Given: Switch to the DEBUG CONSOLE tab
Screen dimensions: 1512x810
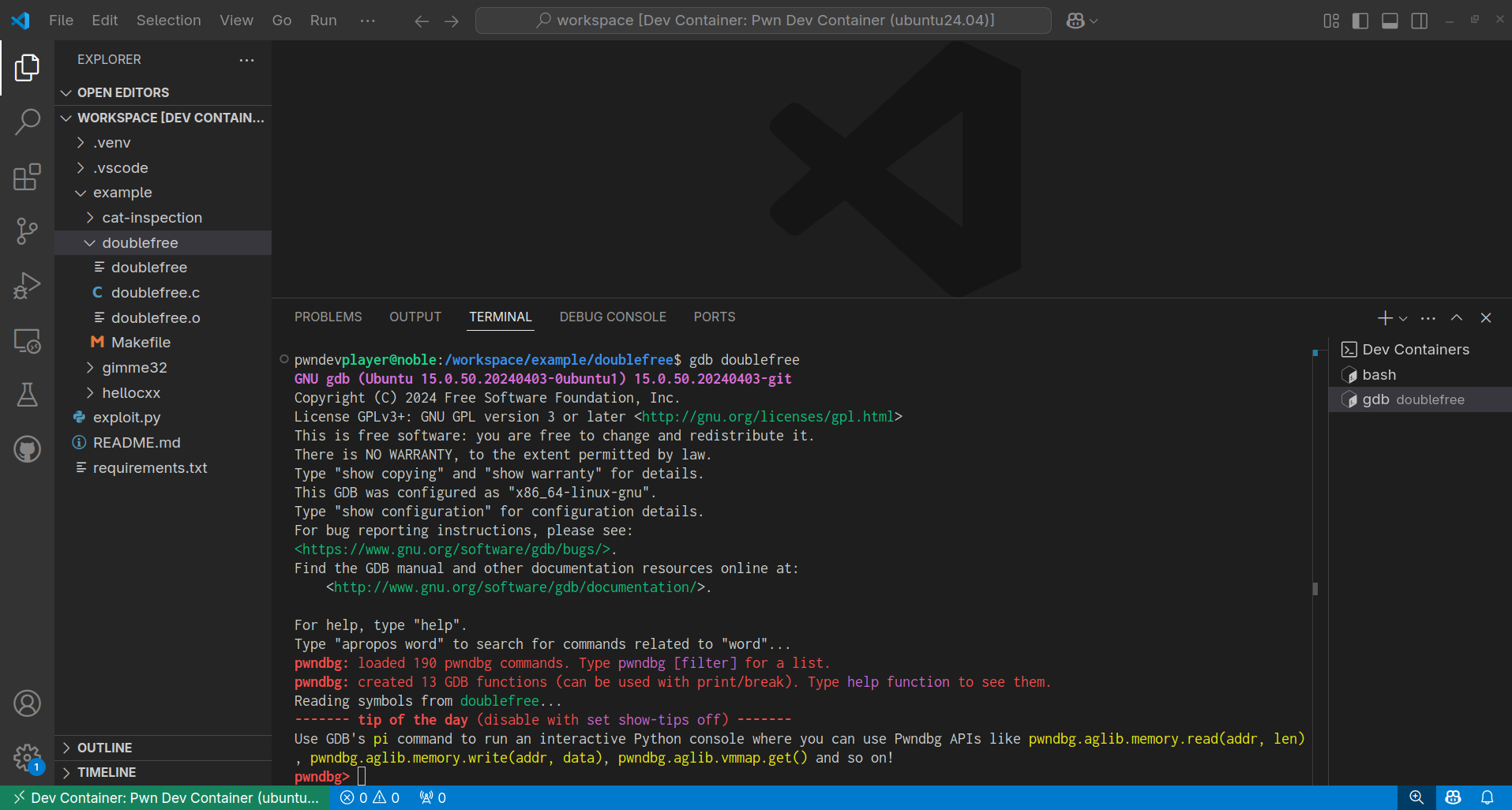Looking at the screenshot, I should [x=613, y=317].
